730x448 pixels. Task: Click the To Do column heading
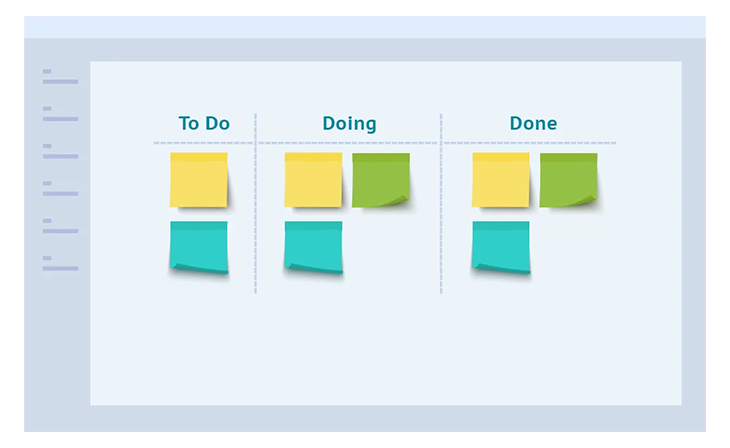pos(204,123)
